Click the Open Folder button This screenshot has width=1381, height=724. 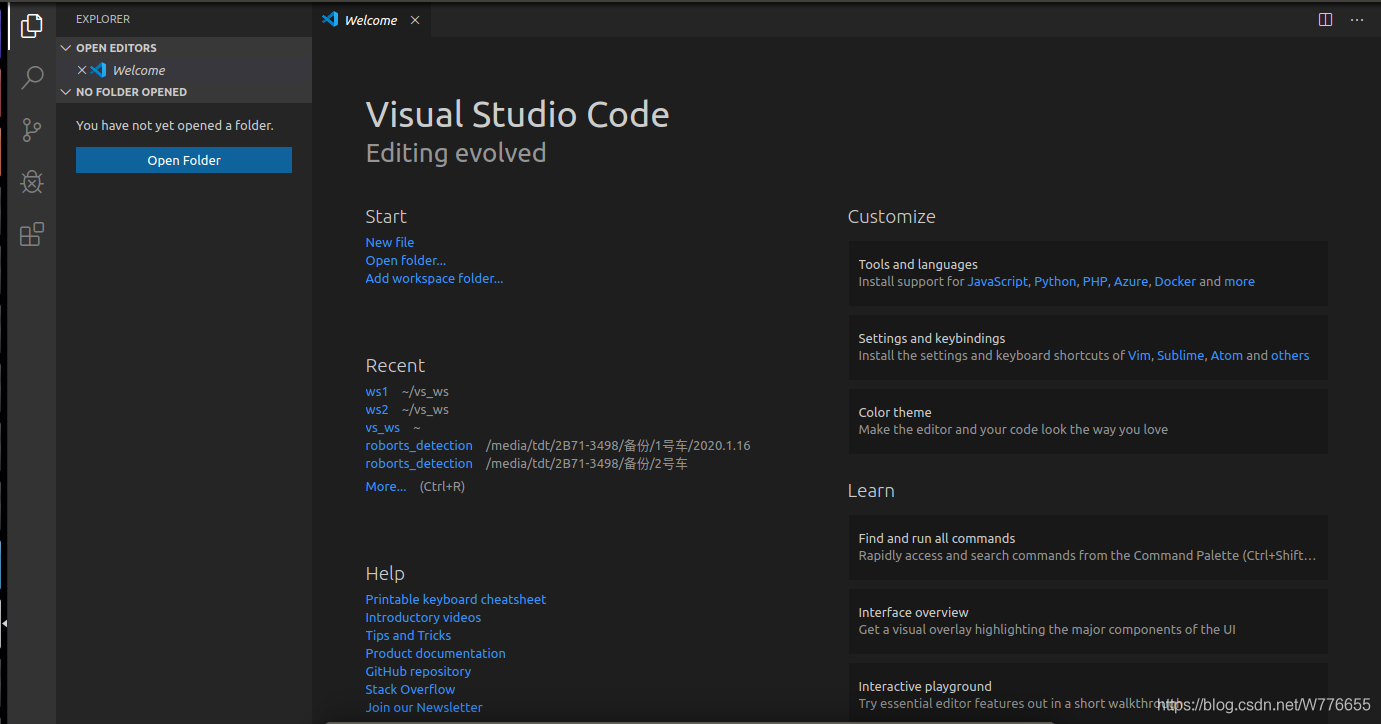[184, 160]
